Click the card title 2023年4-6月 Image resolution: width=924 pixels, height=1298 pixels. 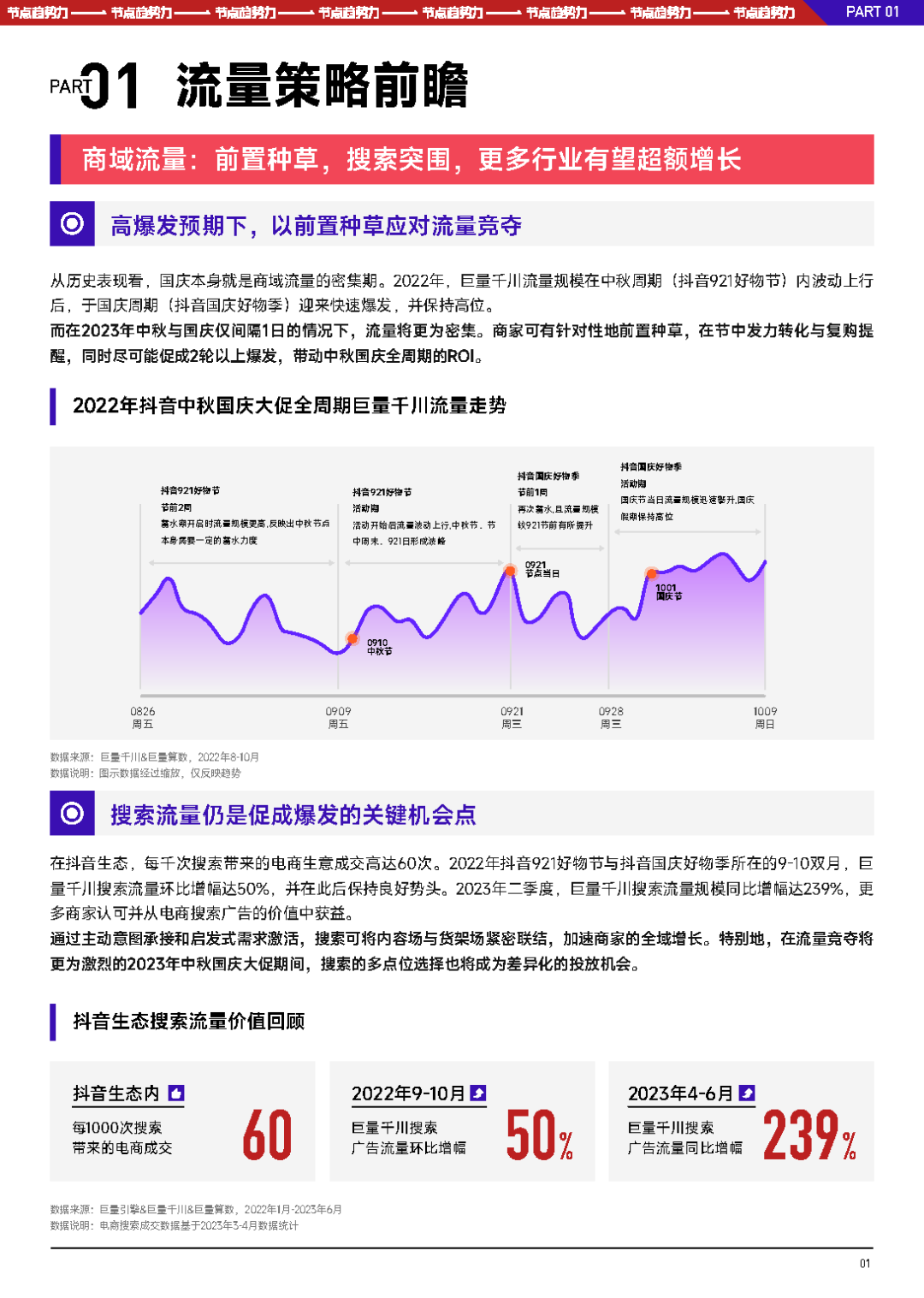point(680,1094)
